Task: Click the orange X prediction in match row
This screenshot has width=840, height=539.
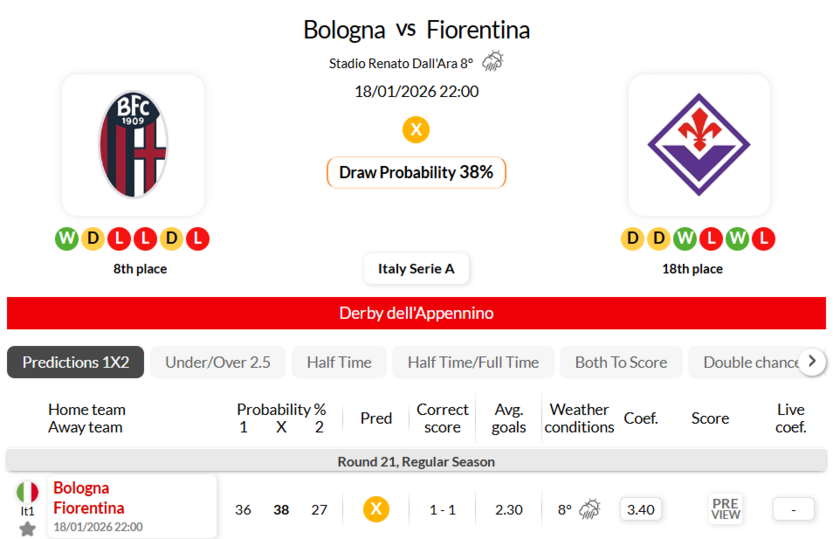Action: coord(376,509)
